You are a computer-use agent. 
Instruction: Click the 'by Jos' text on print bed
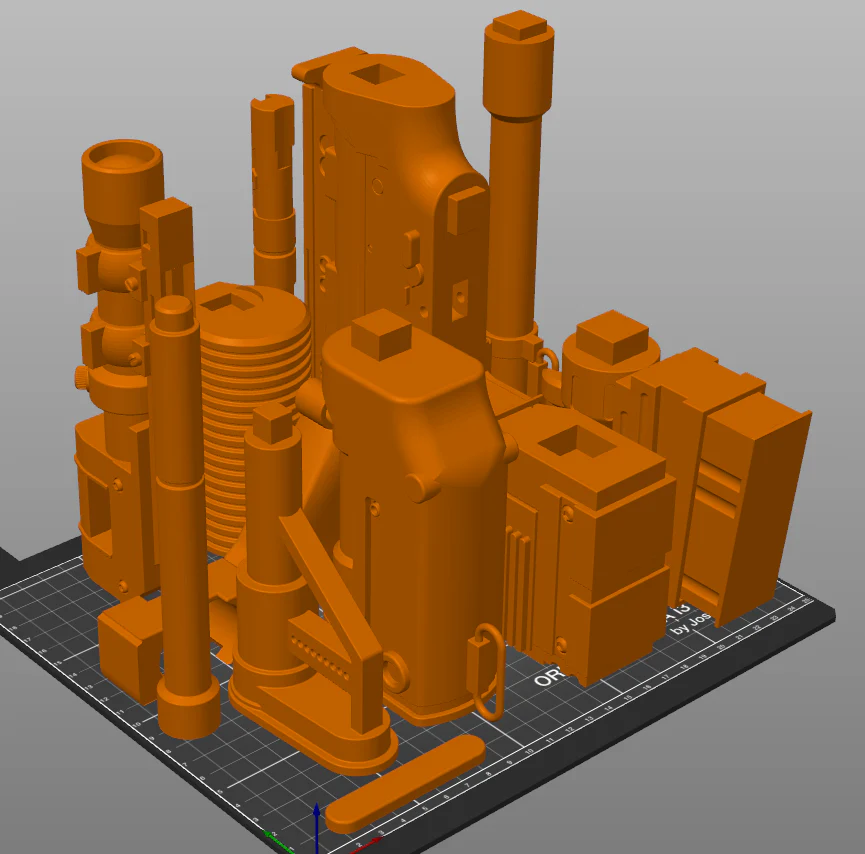[692, 622]
